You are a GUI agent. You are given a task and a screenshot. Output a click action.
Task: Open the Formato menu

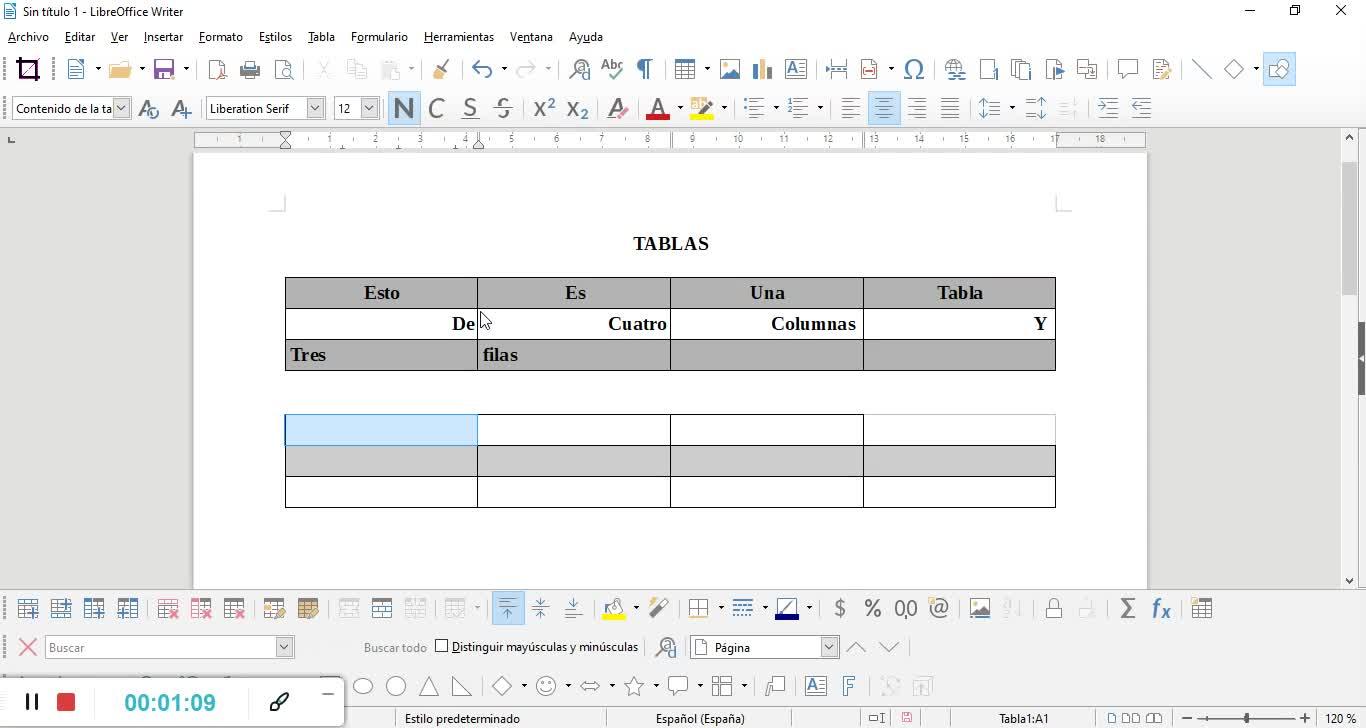coord(220,37)
